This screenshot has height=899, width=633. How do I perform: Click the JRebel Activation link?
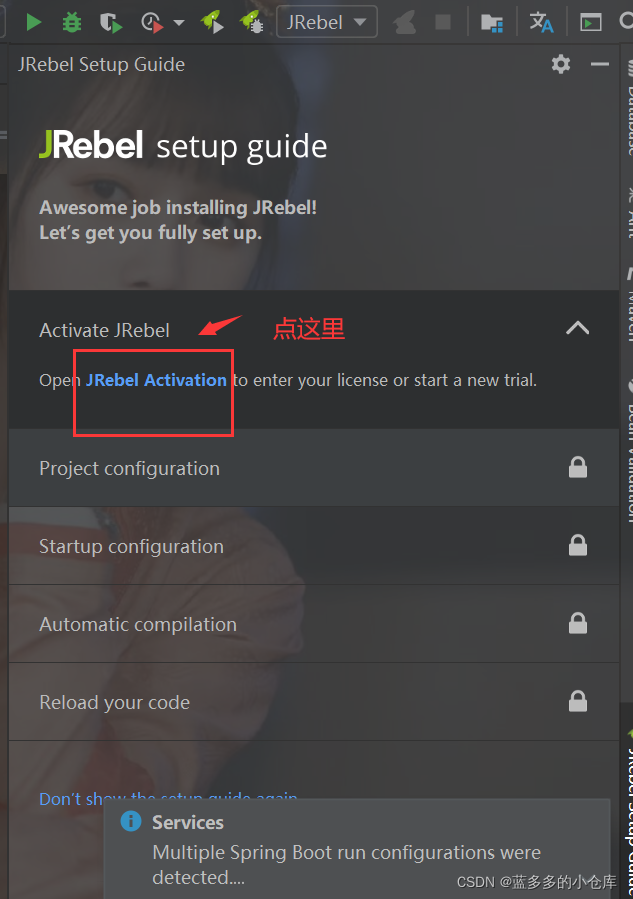point(156,380)
